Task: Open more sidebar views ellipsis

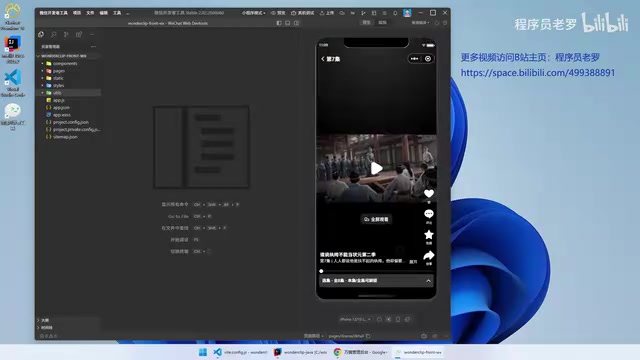Action: point(92,35)
